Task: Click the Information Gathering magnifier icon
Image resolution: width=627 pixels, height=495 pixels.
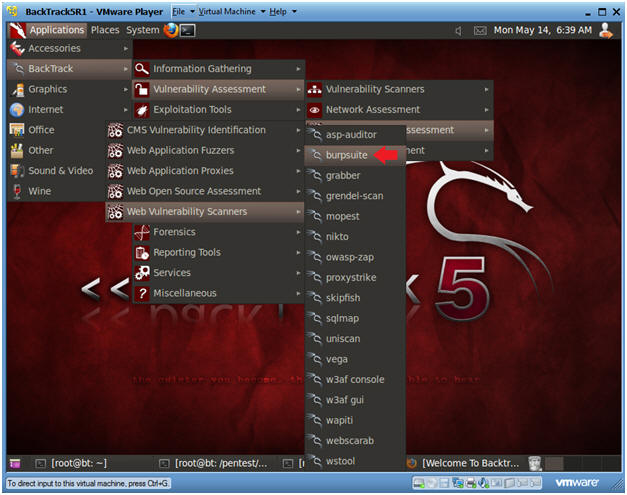Action: pos(142,69)
